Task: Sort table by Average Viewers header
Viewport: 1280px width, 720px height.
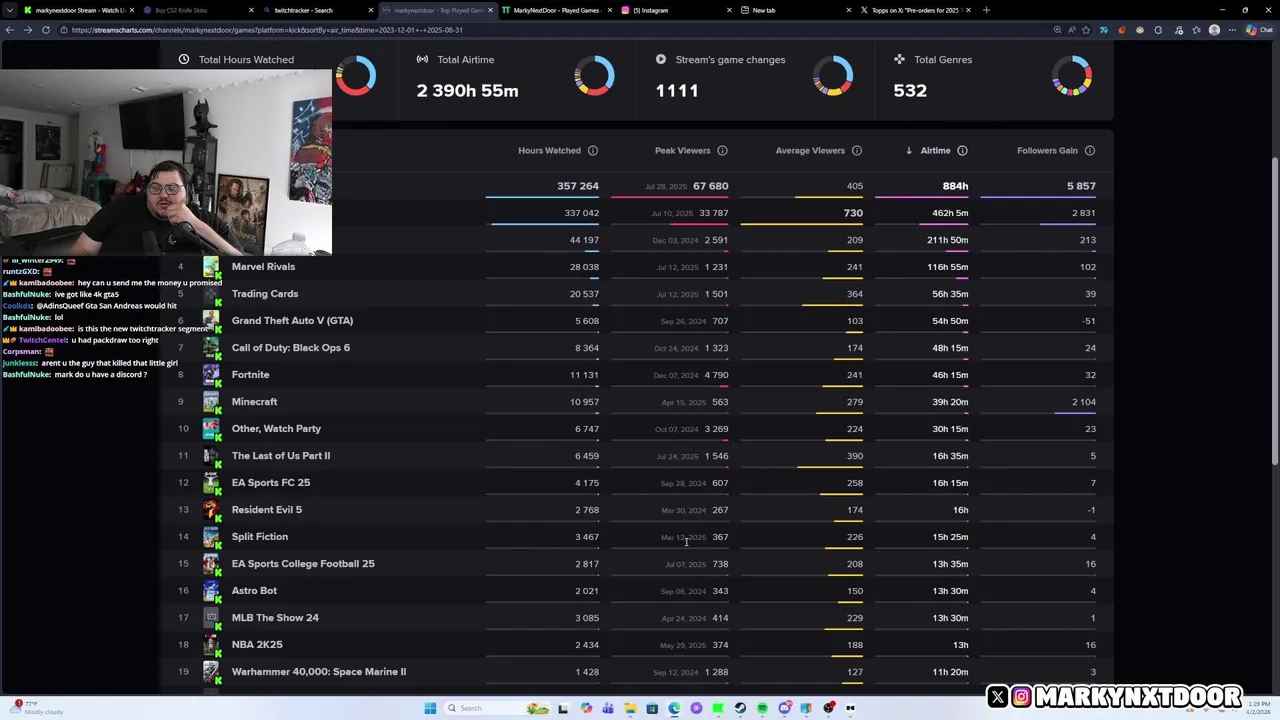Action: pos(810,151)
